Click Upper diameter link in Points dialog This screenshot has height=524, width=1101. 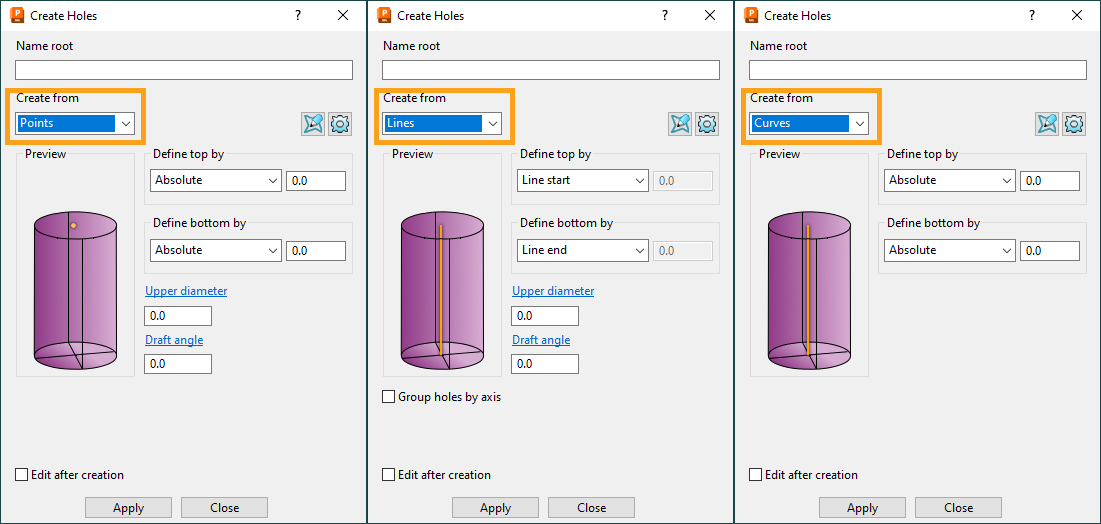click(186, 291)
